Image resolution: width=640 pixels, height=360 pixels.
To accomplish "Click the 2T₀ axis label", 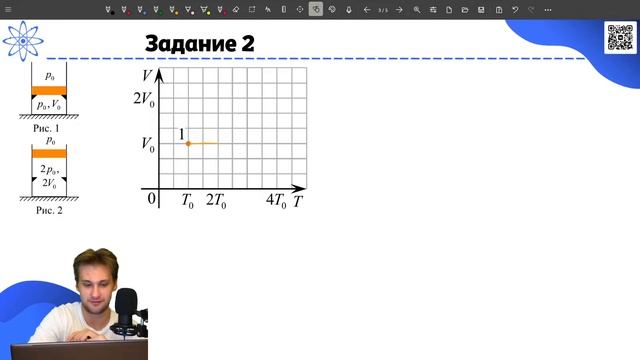I will 216,200.
